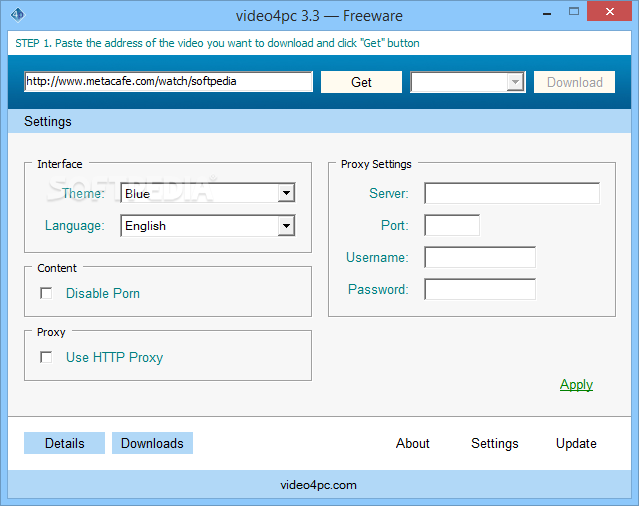Tick the Use HTTP Proxy checkbox
The width and height of the screenshot is (639, 506).
click(46, 357)
